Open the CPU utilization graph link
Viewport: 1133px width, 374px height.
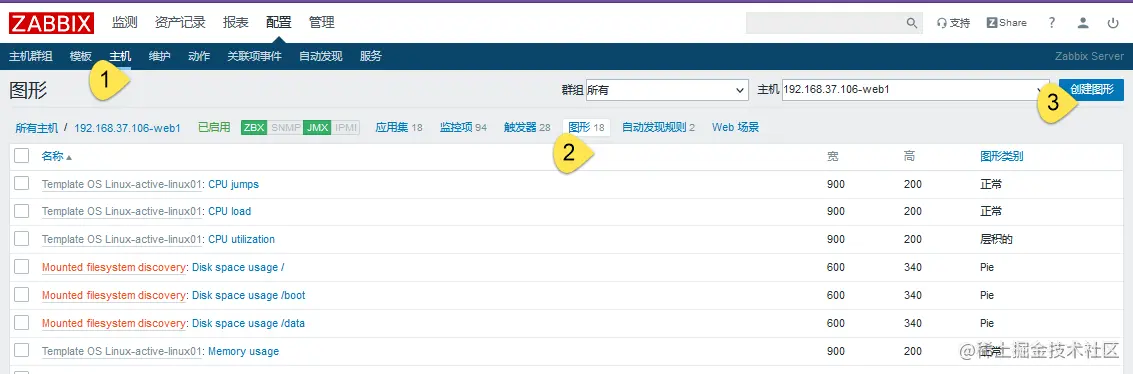click(241, 239)
